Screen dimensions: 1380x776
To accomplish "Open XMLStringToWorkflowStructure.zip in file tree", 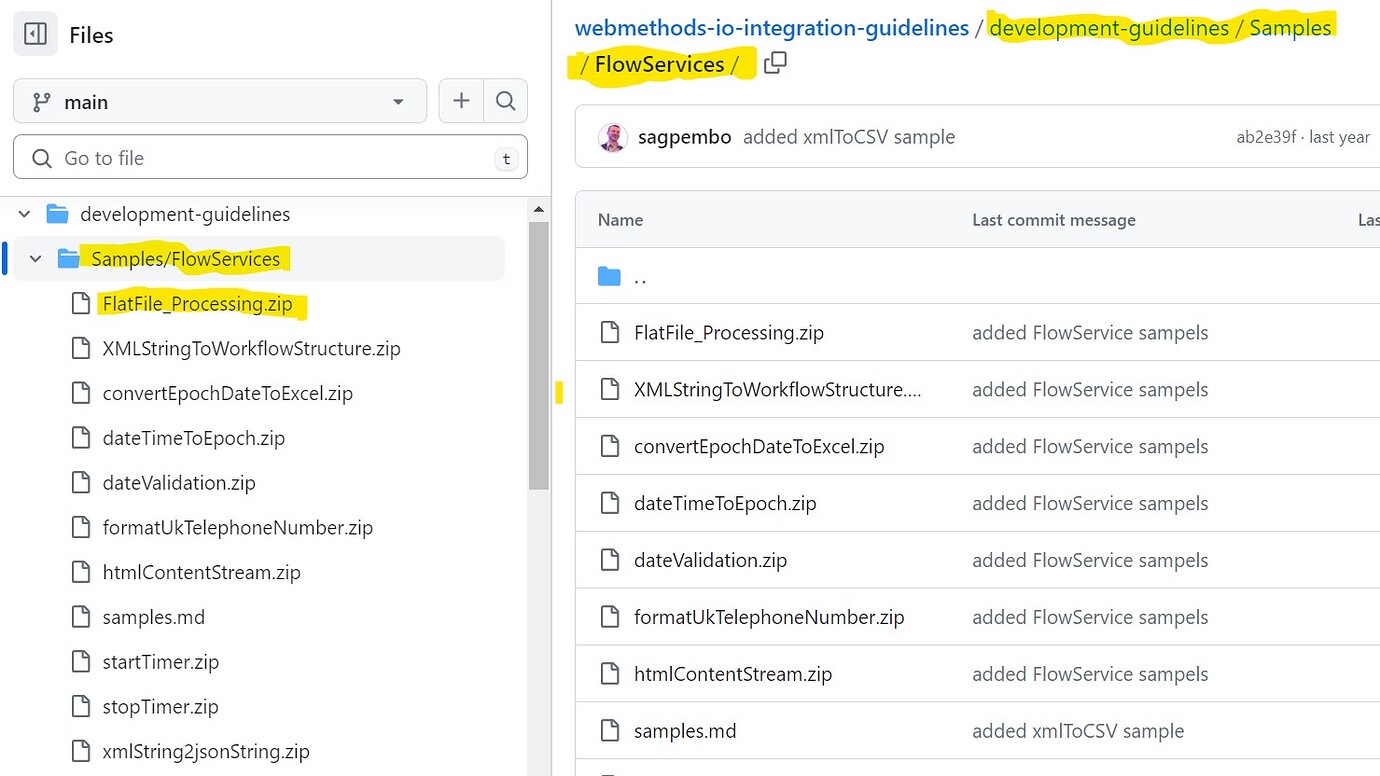I will tap(251, 349).
